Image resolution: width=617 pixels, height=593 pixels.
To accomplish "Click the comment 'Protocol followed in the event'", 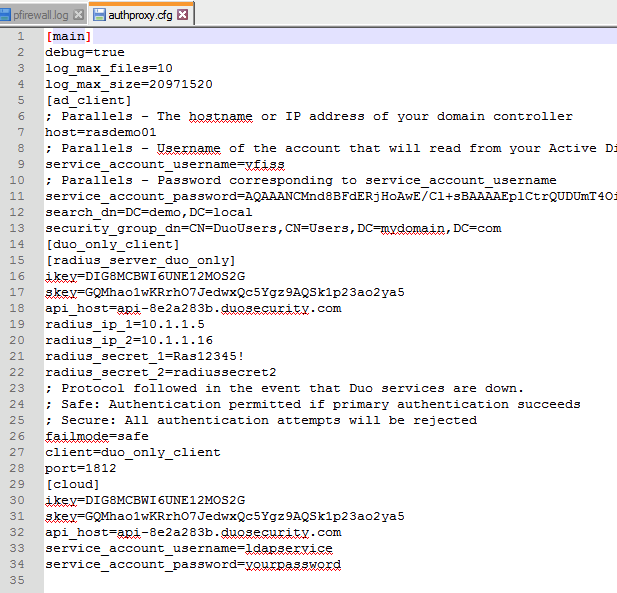I will click(x=285, y=388).
